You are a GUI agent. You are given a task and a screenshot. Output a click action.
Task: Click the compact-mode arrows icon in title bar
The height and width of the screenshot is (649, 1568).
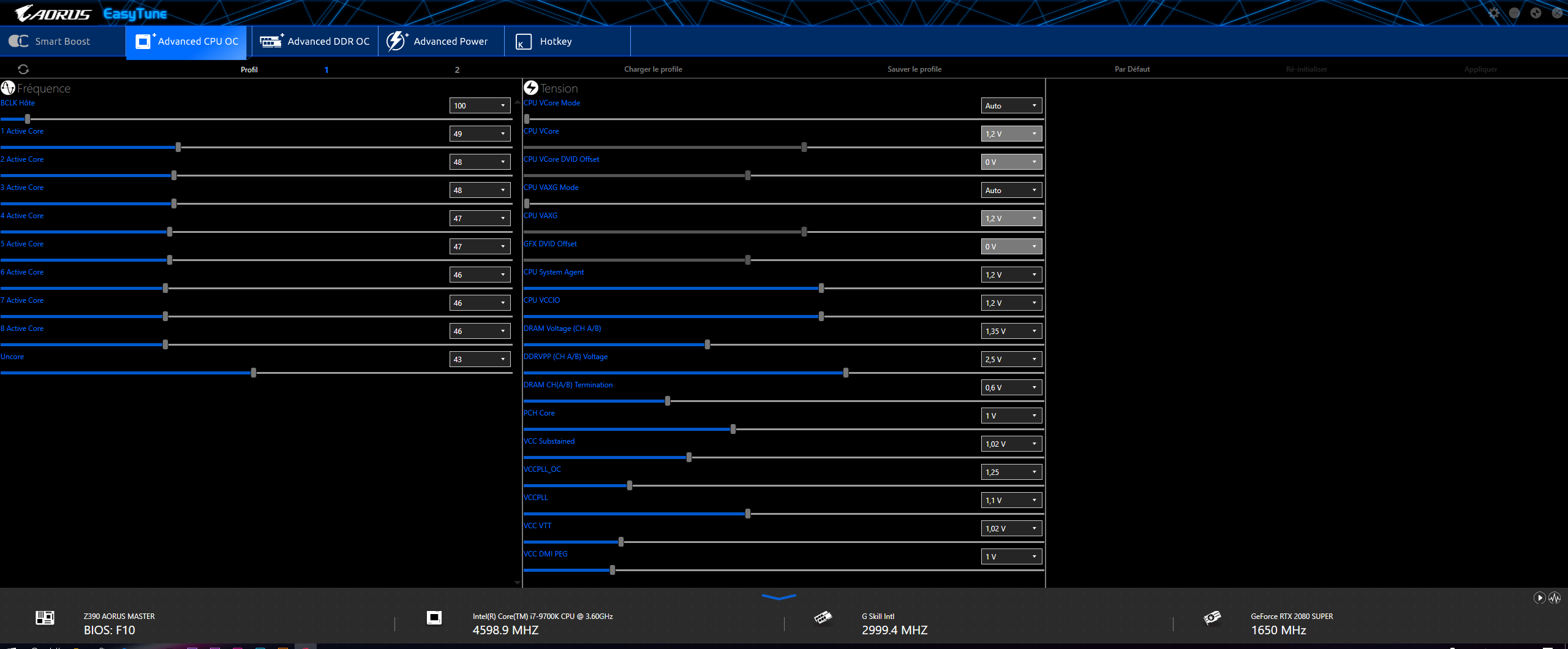pos(1536,13)
